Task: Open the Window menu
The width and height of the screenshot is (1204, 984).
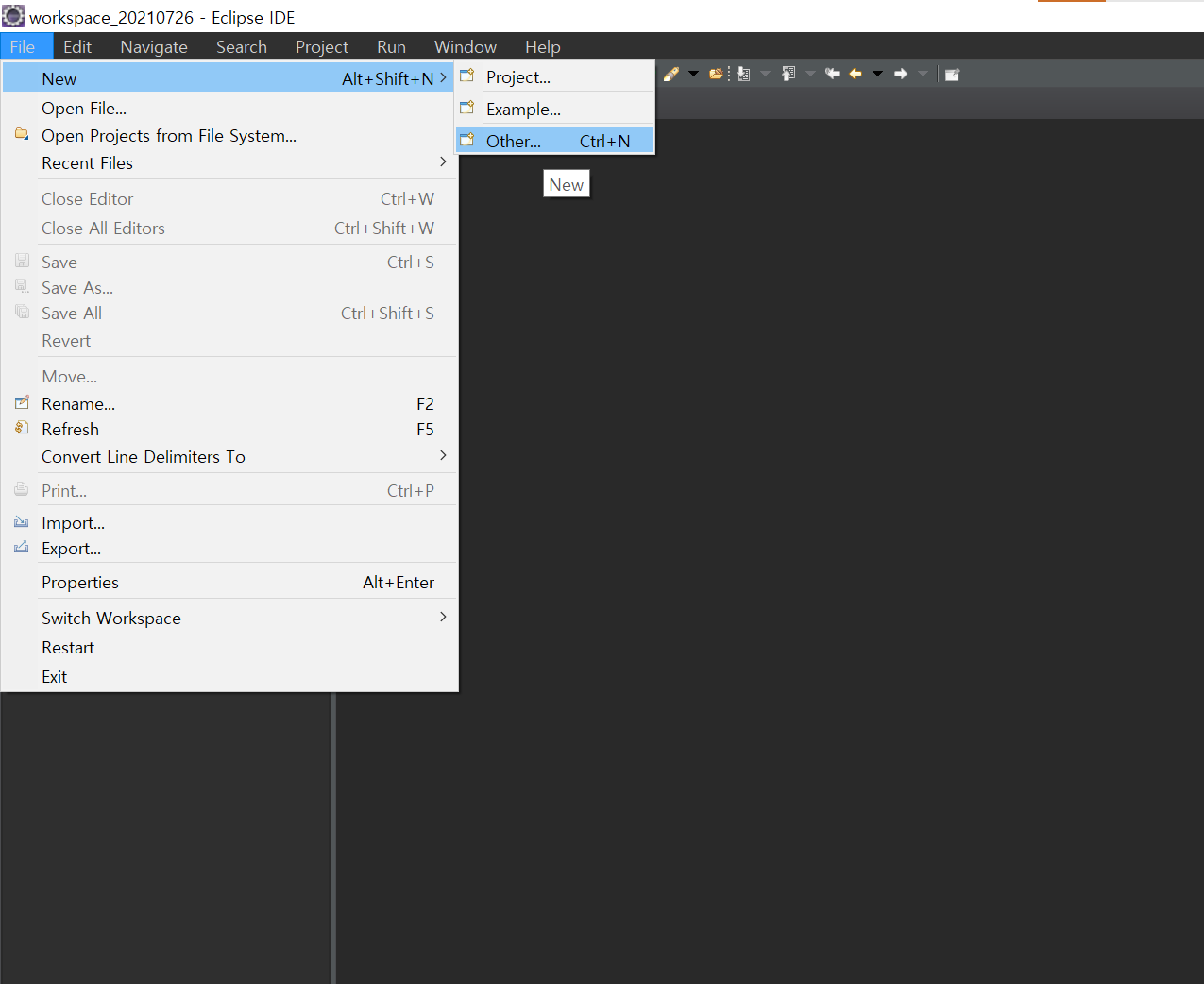Action: (x=466, y=46)
